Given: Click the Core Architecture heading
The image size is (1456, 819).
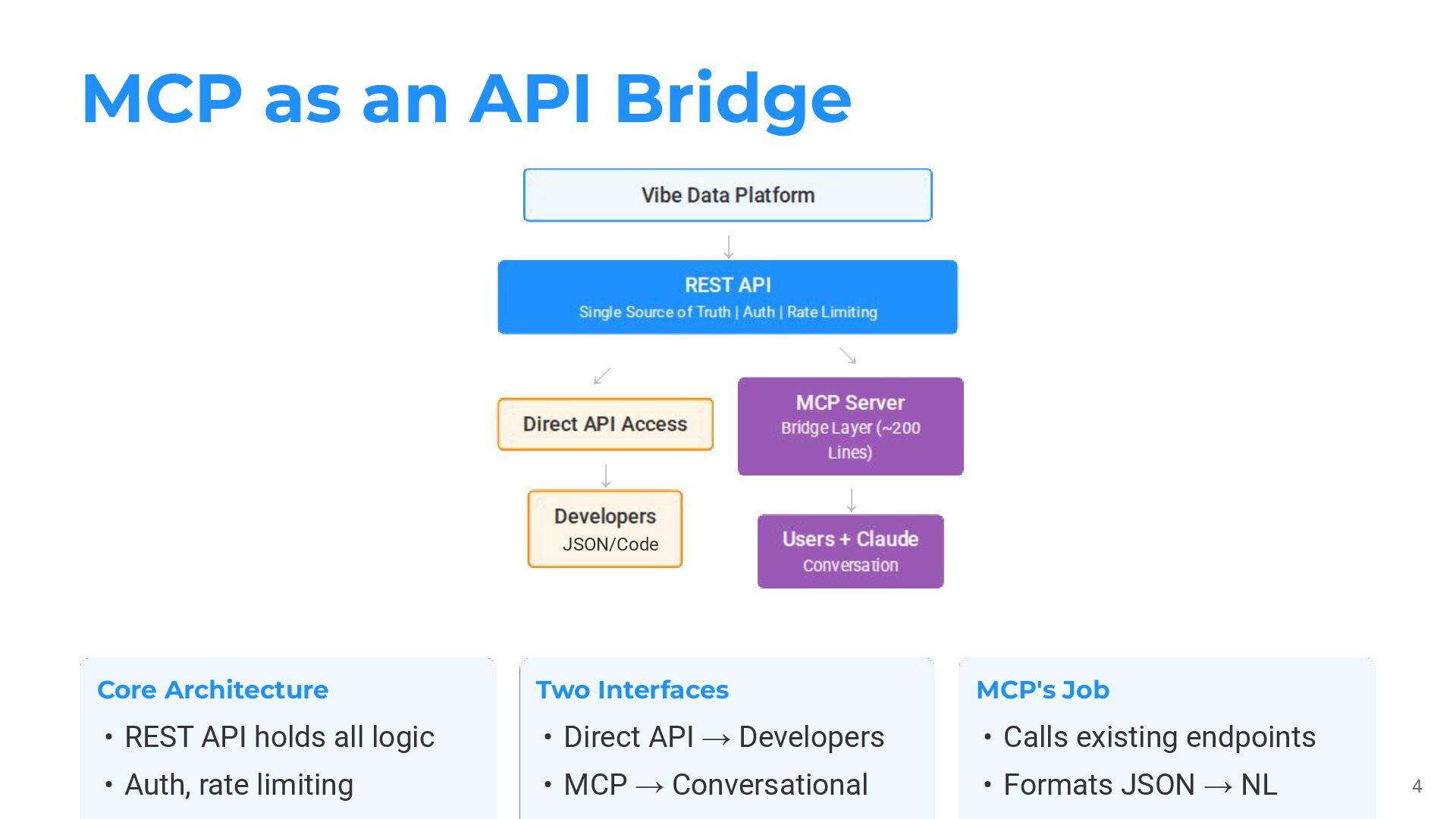Looking at the screenshot, I should [x=213, y=689].
